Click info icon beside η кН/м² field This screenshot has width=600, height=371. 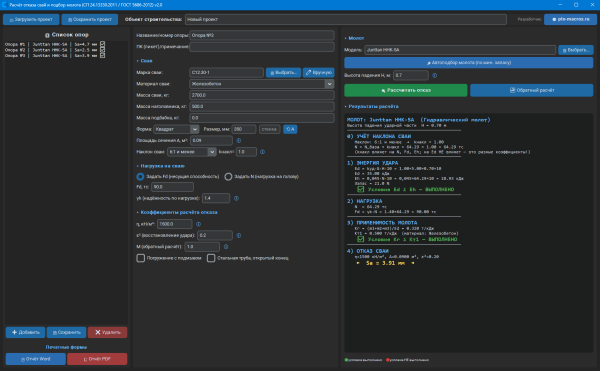pyautogui.click(x=199, y=224)
